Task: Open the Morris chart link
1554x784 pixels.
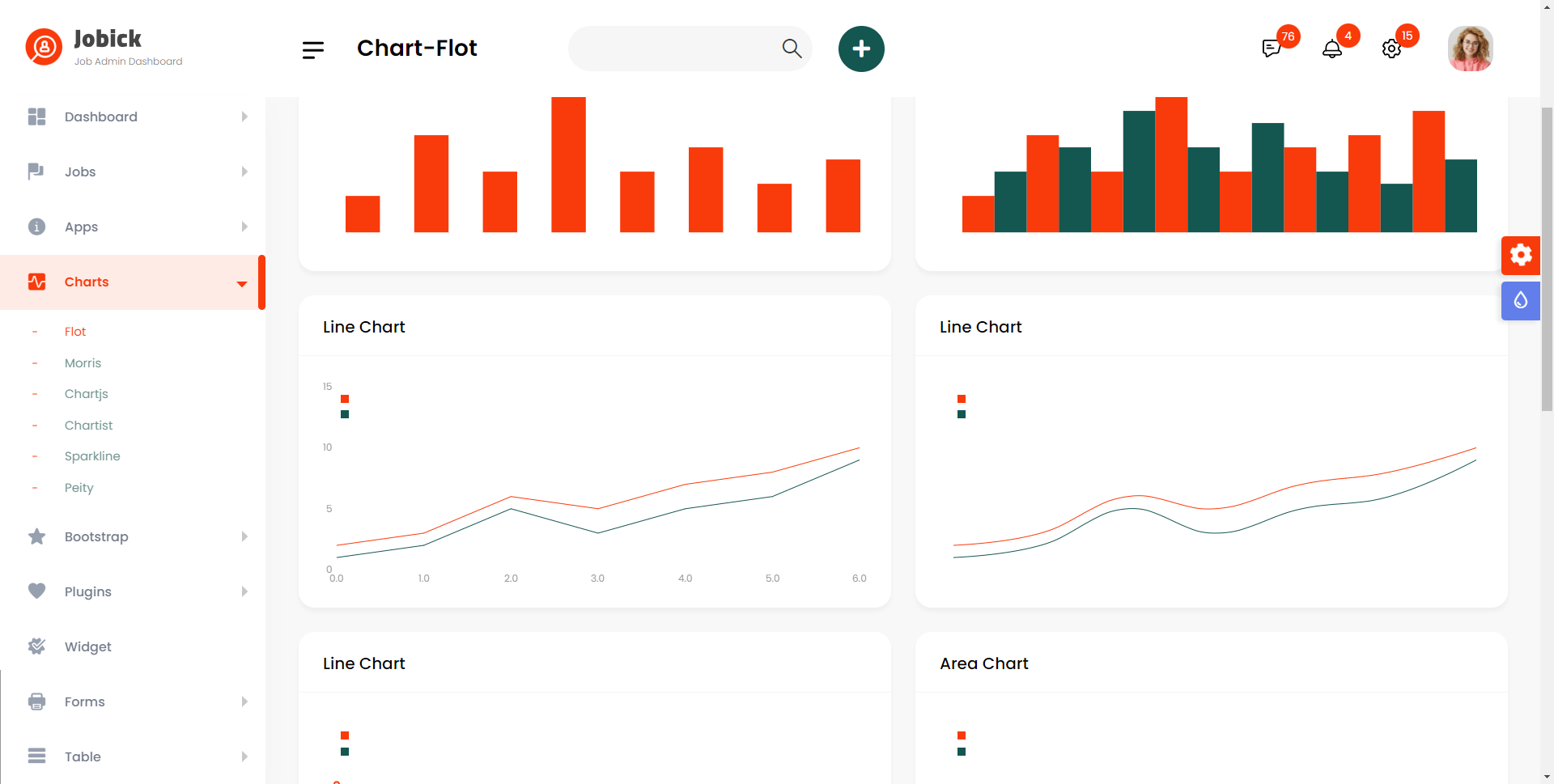Action: click(83, 363)
